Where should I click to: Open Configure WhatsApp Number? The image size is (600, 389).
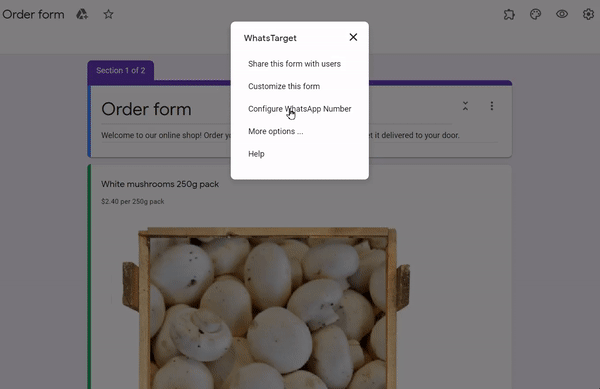pos(300,109)
